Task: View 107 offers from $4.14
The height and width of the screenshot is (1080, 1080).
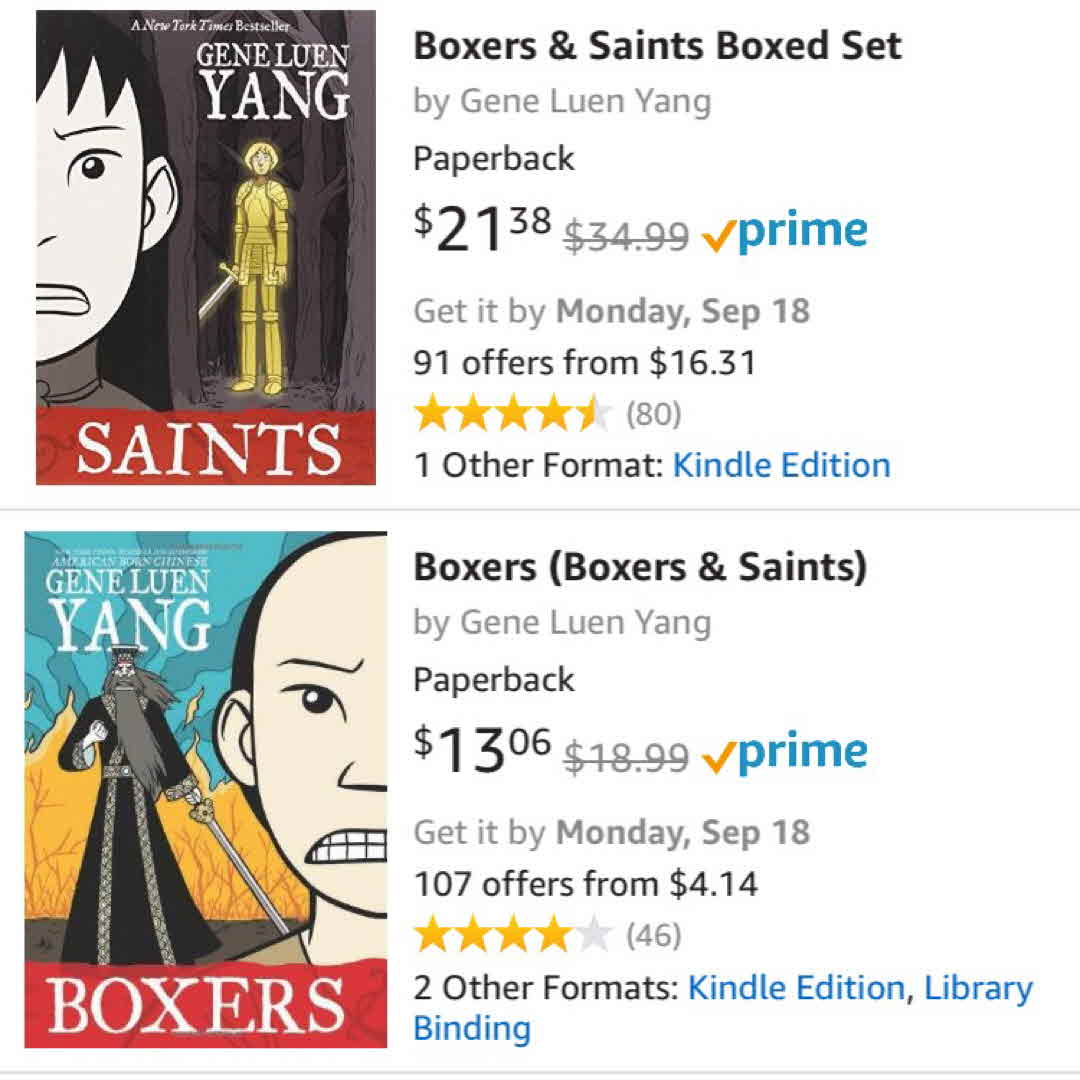Action: pyautogui.click(x=585, y=884)
